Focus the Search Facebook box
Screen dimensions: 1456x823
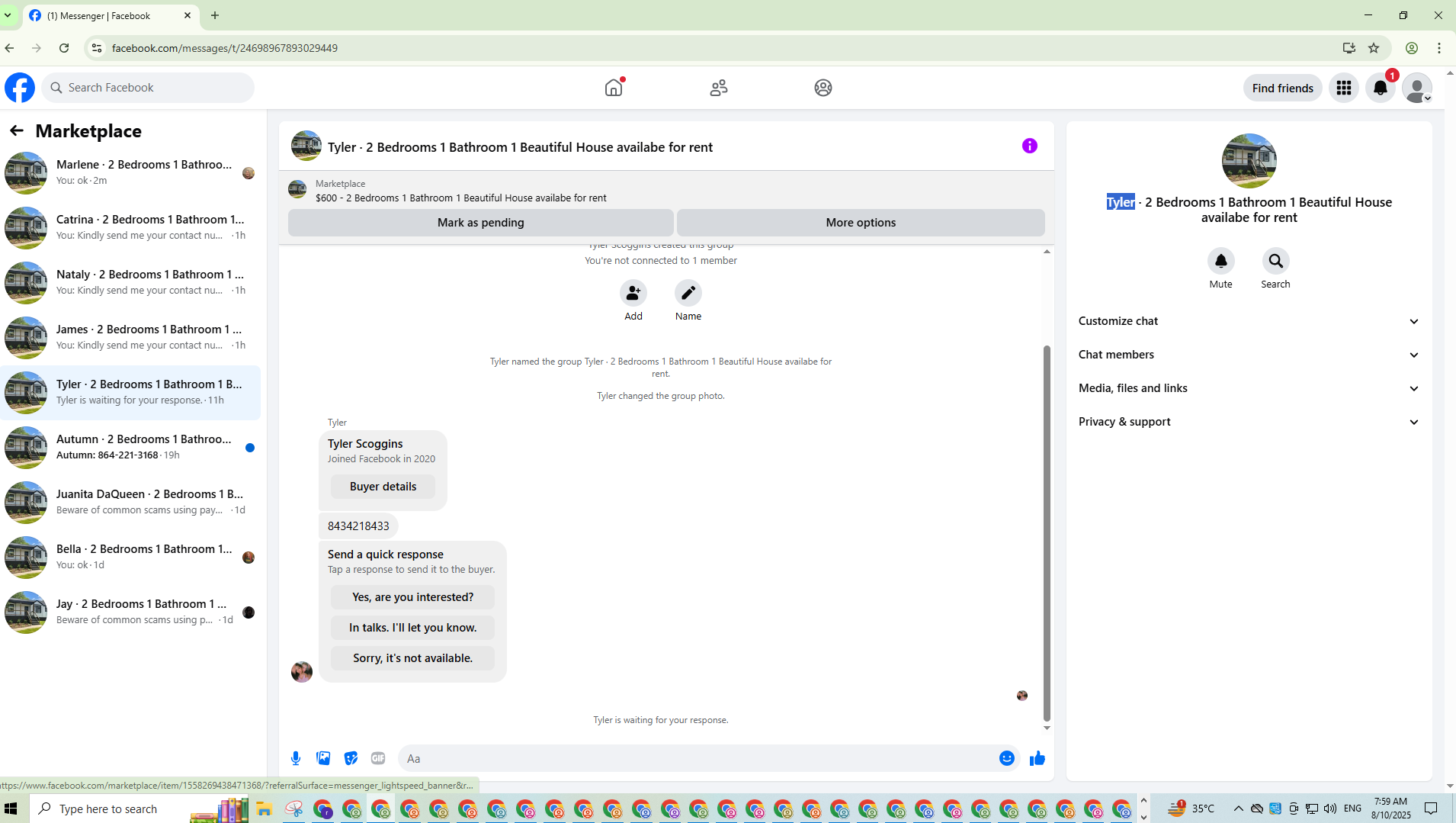pyautogui.click(x=148, y=88)
